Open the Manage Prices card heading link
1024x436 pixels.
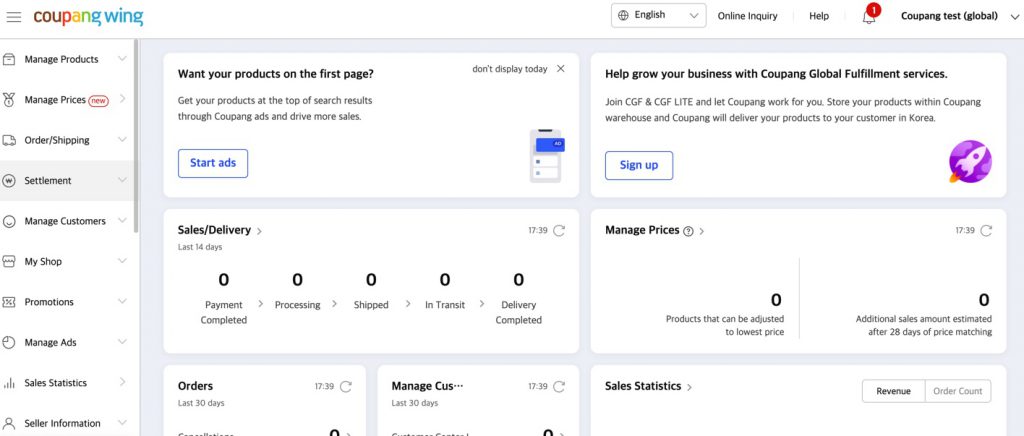coord(655,230)
